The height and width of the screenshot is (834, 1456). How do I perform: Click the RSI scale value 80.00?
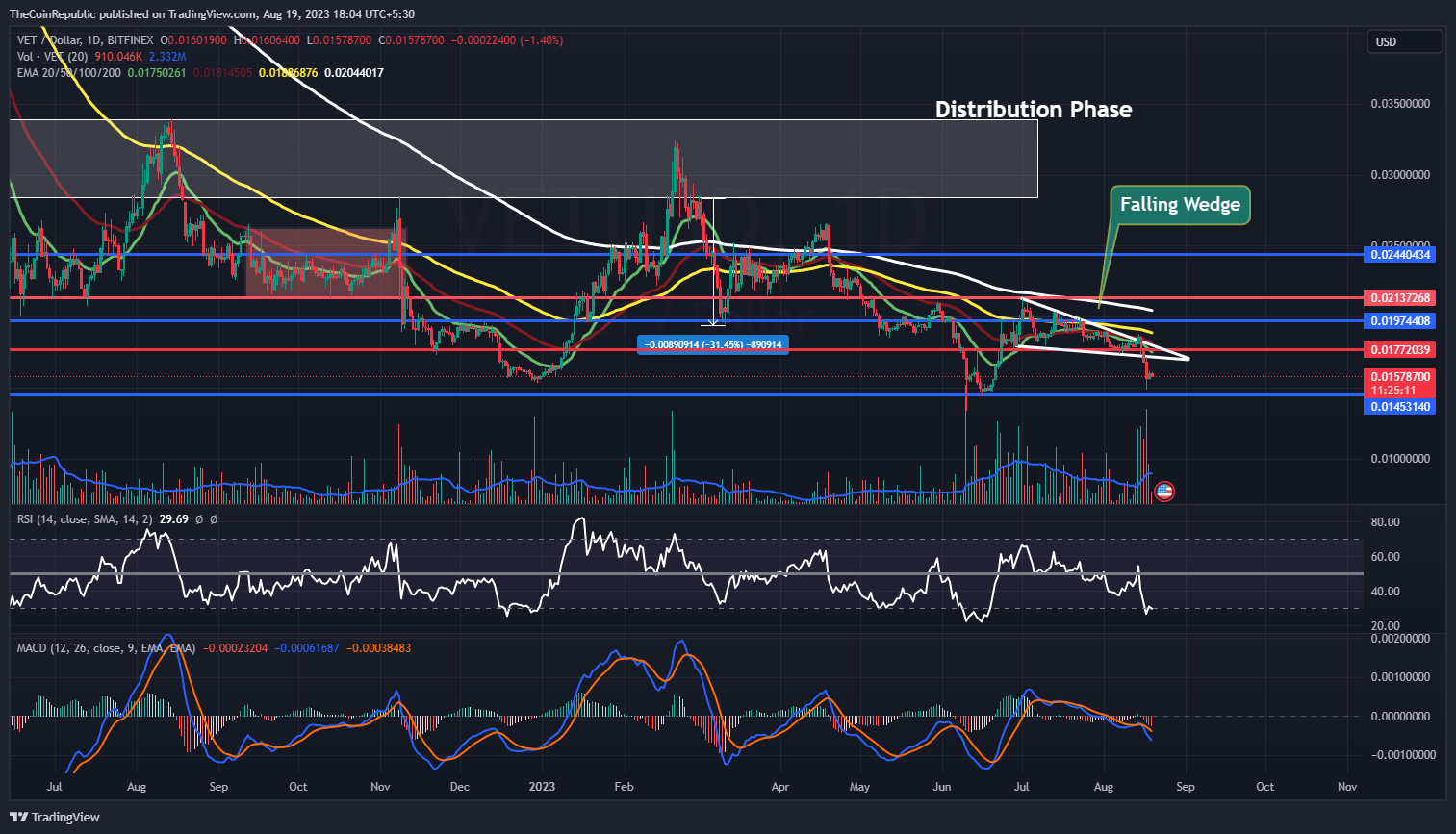pos(1386,522)
